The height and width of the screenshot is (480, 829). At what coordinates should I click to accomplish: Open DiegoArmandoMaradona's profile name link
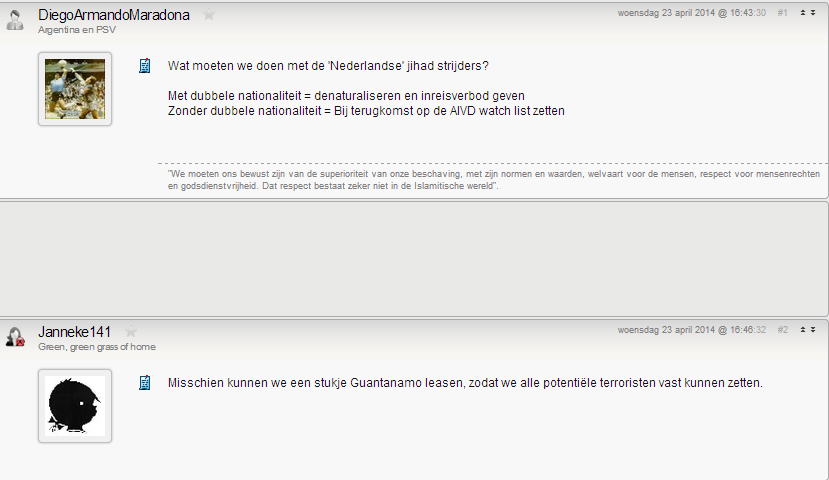point(114,15)
